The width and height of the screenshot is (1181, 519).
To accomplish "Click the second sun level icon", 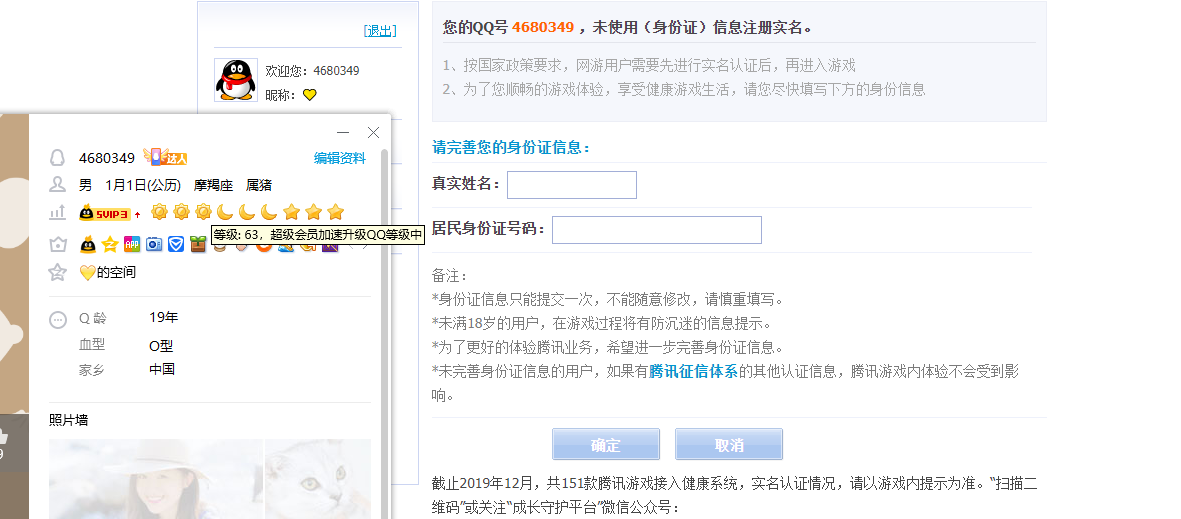I will (181, 212).
